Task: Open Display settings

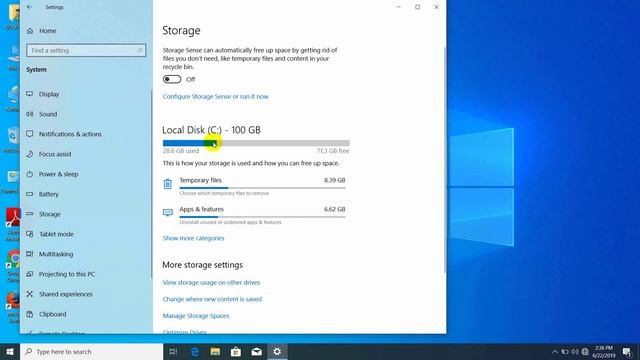Action: [x=49, y=94]
